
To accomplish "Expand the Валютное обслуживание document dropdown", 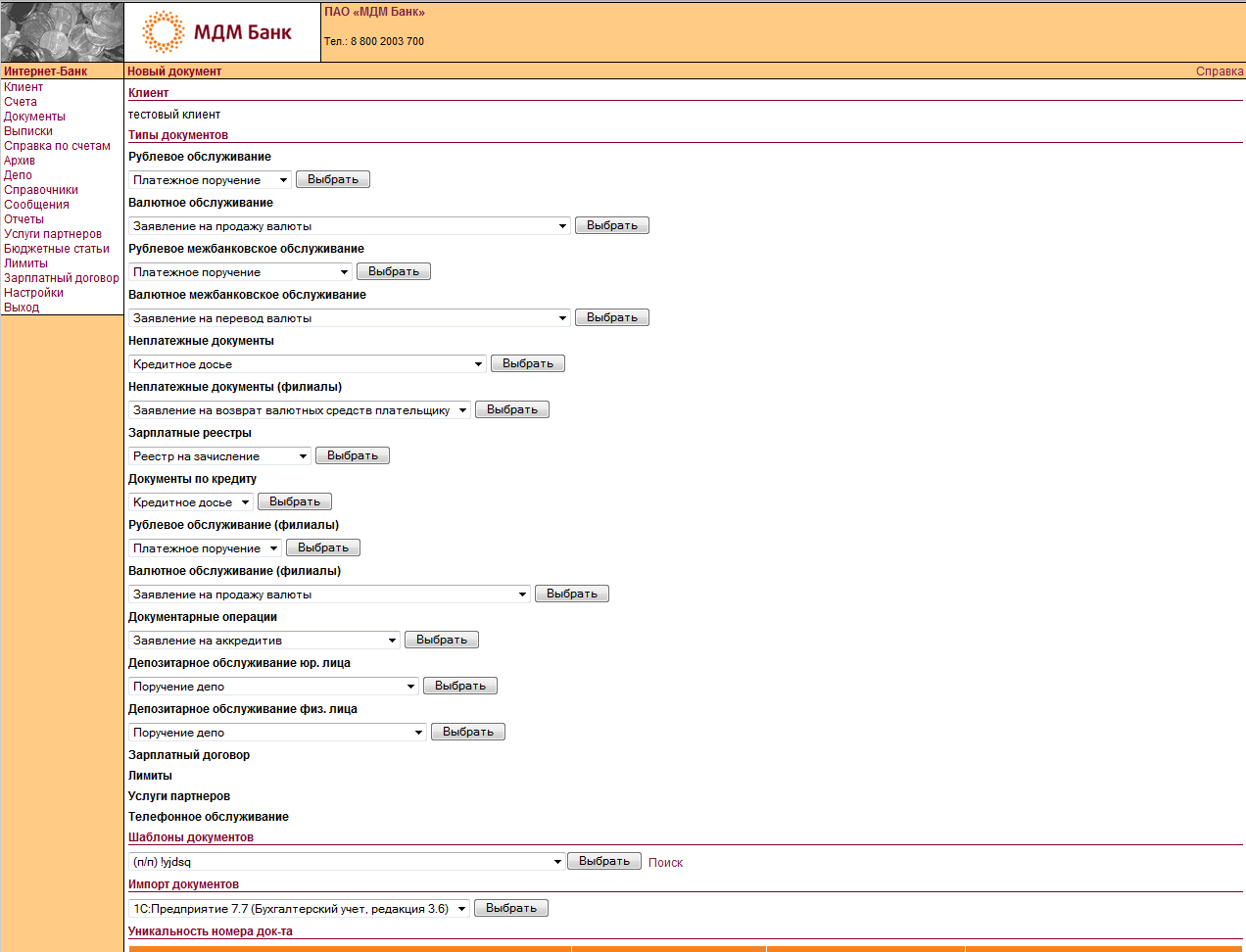I will [350, 226].
